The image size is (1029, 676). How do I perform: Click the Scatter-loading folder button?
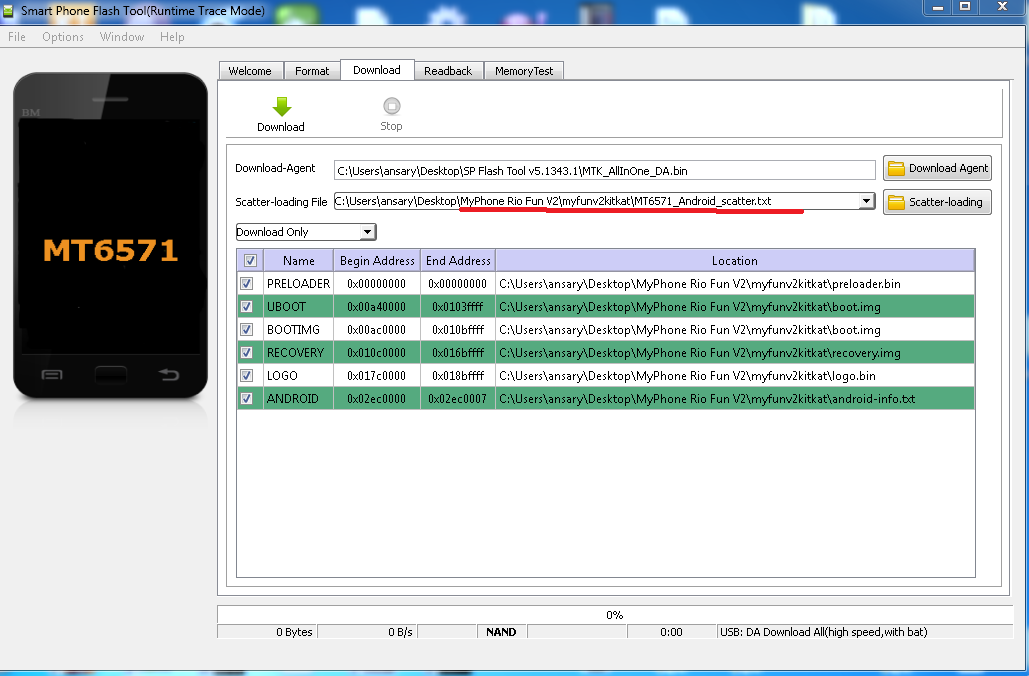[936, 202]
